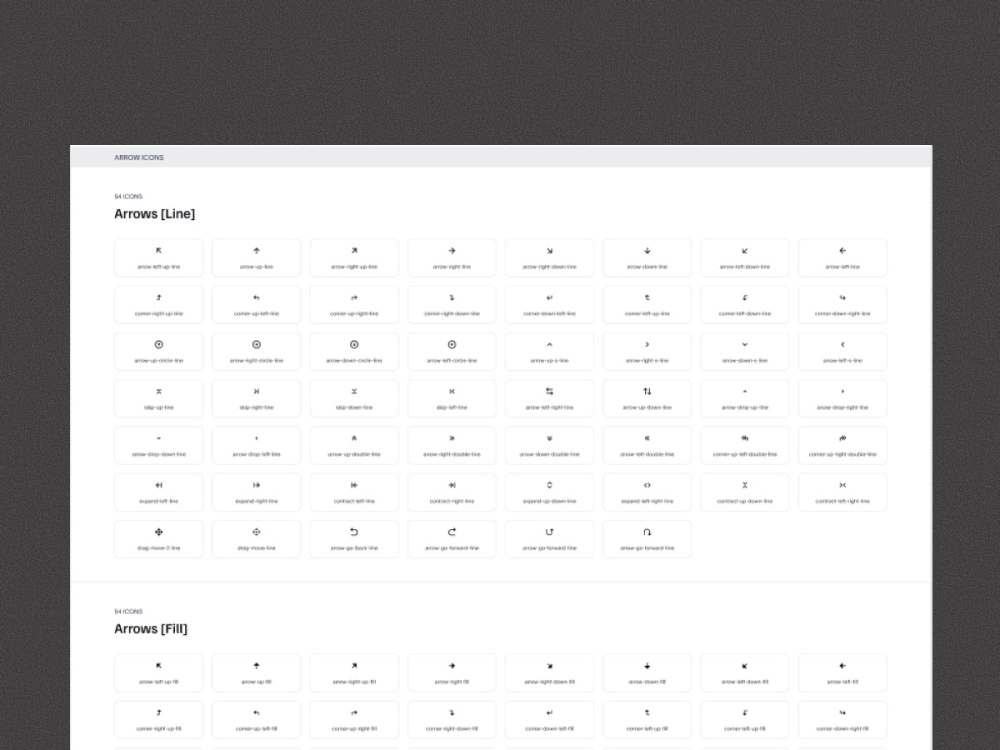Image resolution: width=1000 pixels, height=750 pixels.
Task: Click the arrow-down-line icon card
Action: 647,258
